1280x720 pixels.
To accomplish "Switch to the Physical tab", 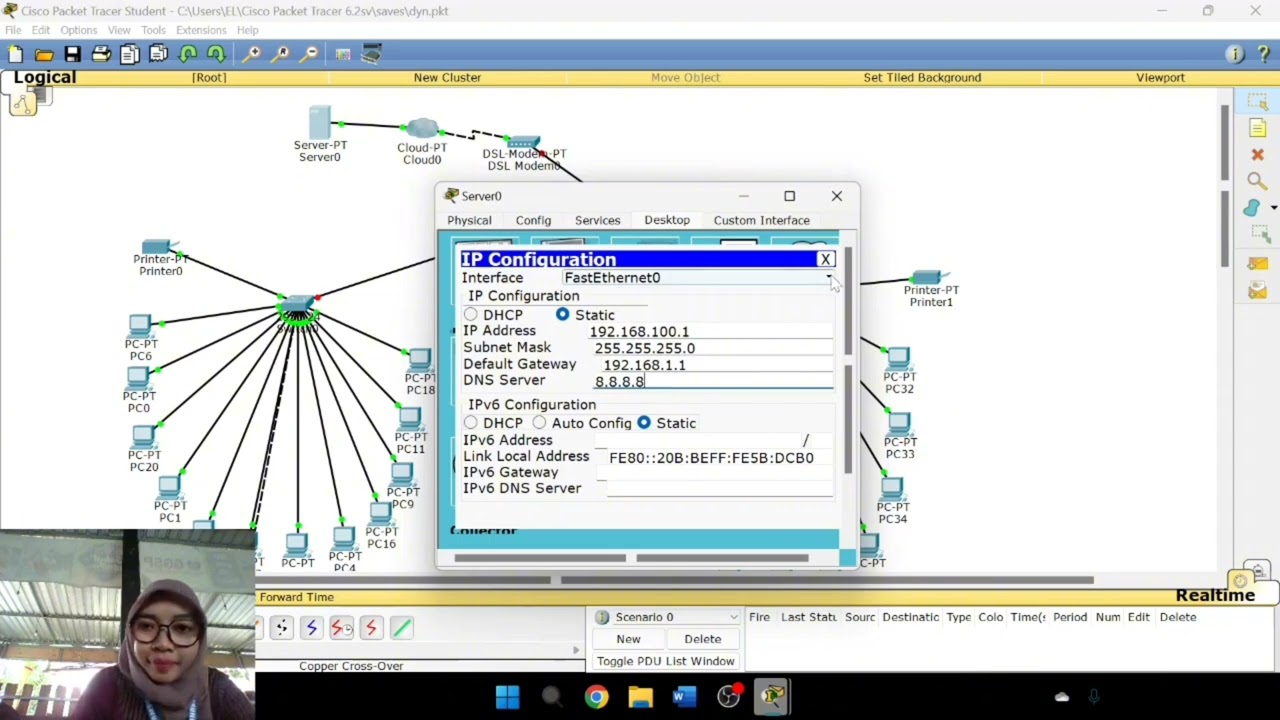I will pos(469,220).
